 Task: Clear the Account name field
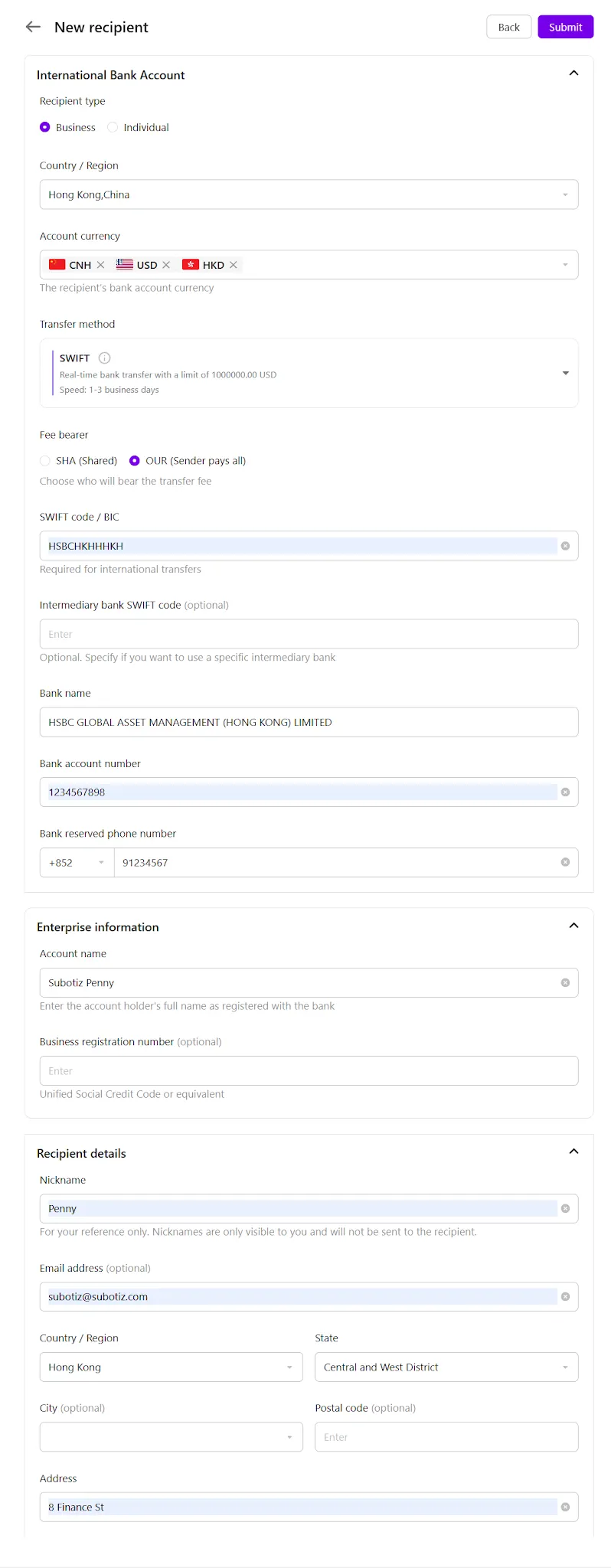tap(565, 982)
